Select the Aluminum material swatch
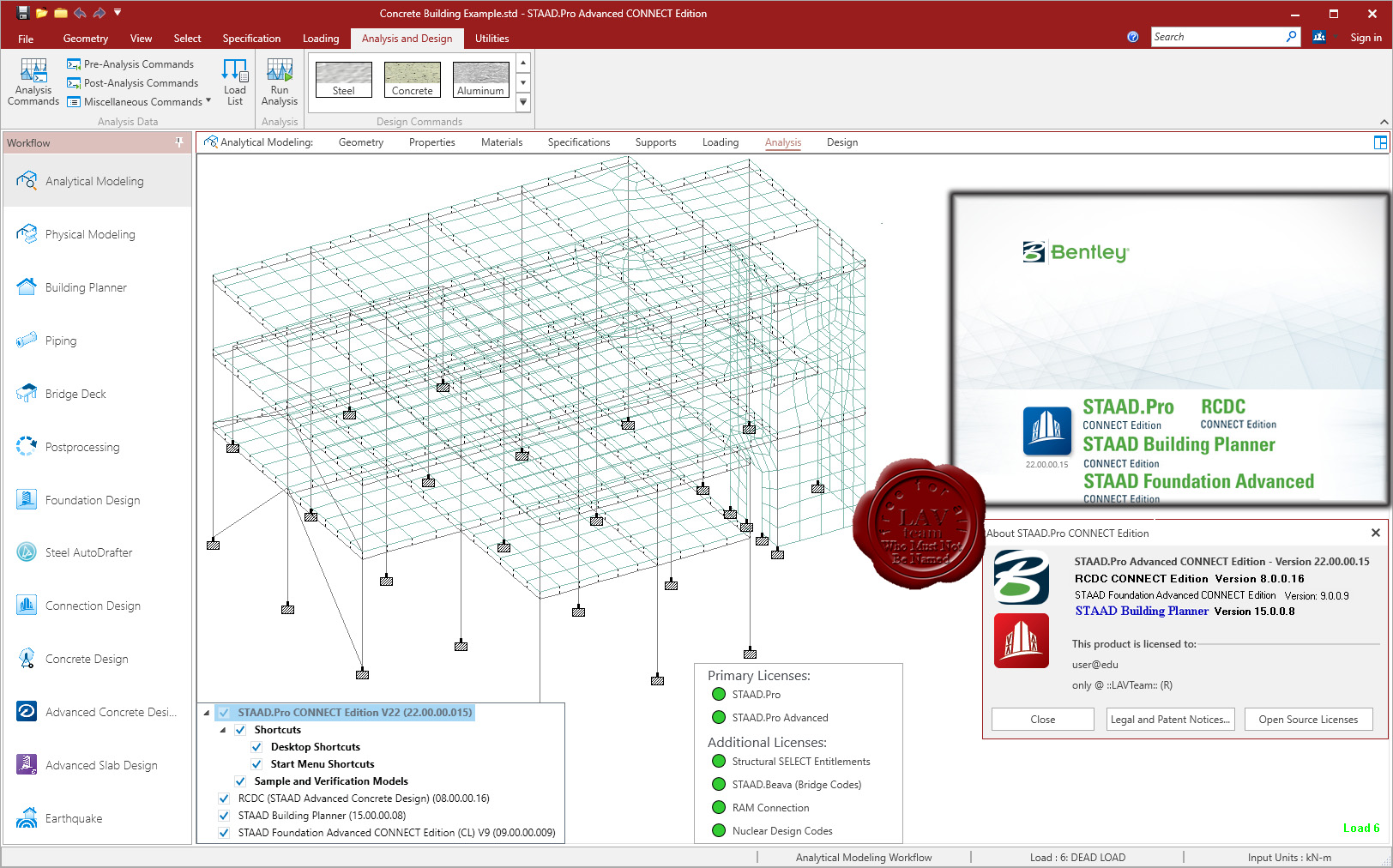The height and width of the screenshot is (868, 1393). (481, 79)
